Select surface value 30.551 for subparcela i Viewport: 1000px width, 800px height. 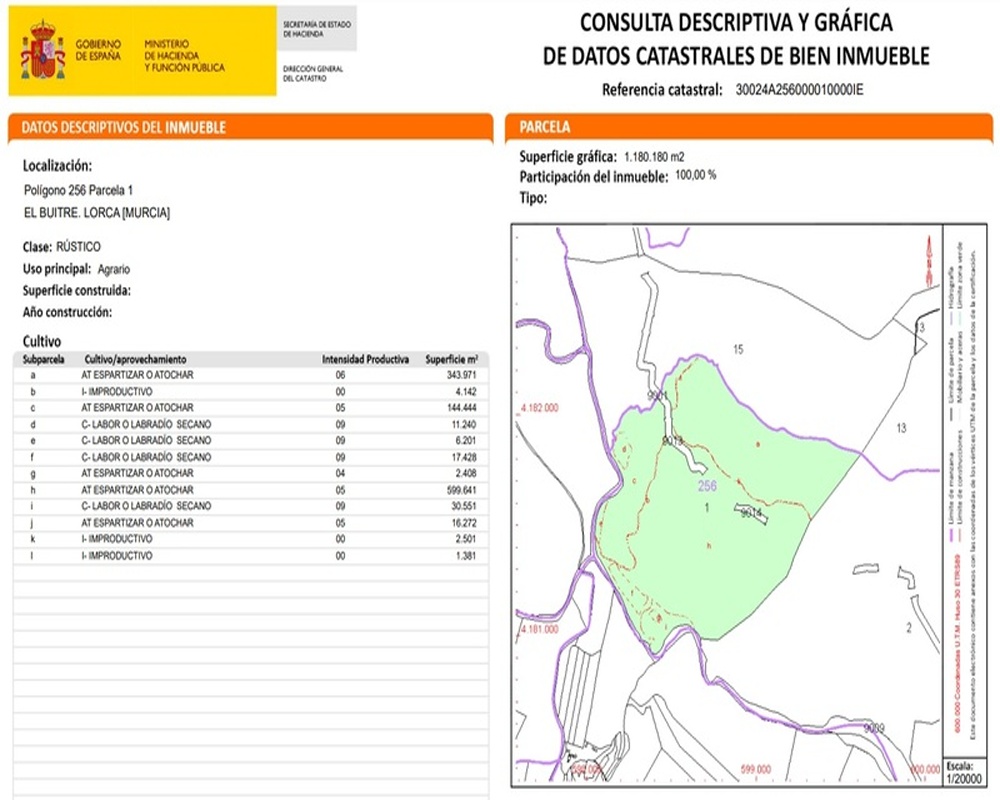point(464,506)
